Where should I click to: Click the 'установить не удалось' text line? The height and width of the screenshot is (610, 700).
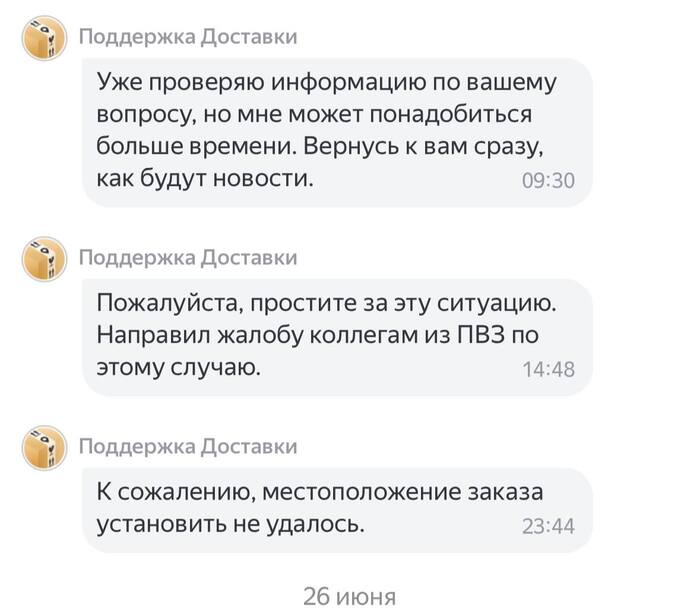point(228,524)
